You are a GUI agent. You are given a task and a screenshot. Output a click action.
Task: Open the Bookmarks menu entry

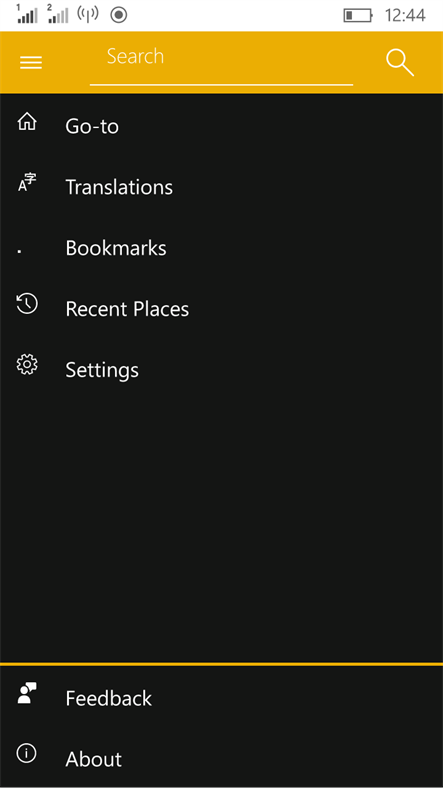[x=116, y=248]
